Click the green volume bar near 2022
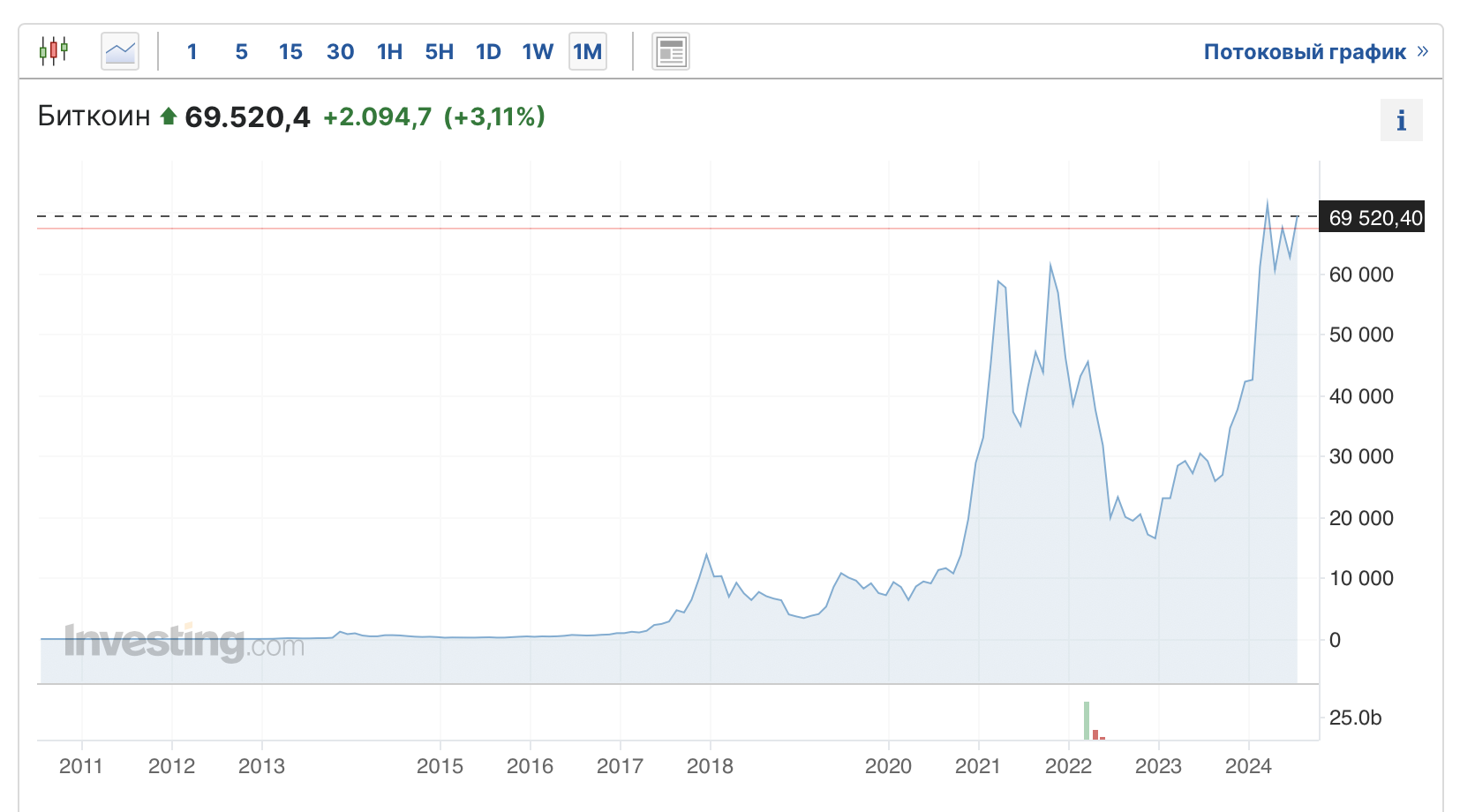The height and width of the screenshot is (812, 1460). 1087,720
